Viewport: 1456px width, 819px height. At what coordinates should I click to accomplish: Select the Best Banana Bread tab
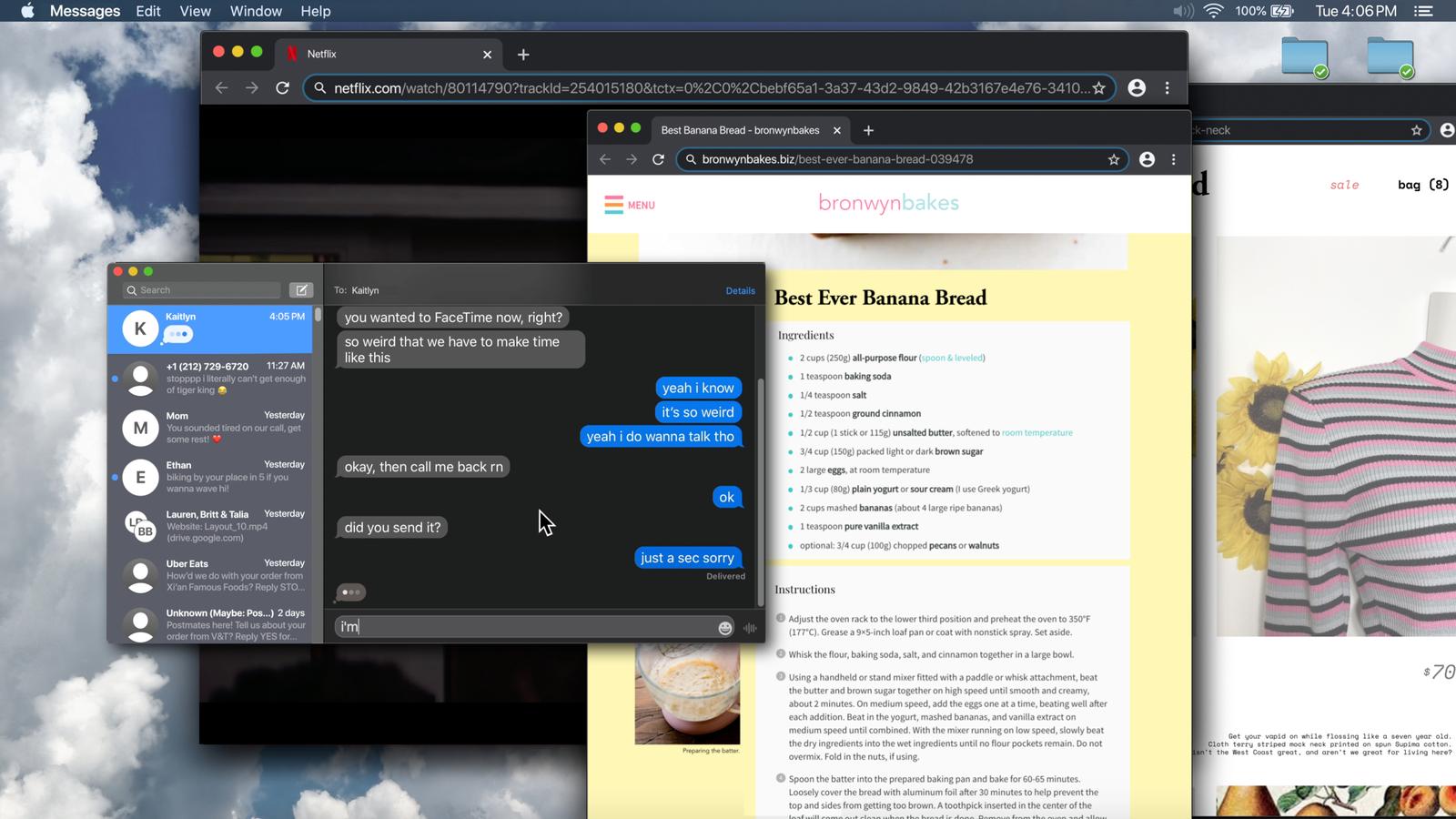pos(740,130)
